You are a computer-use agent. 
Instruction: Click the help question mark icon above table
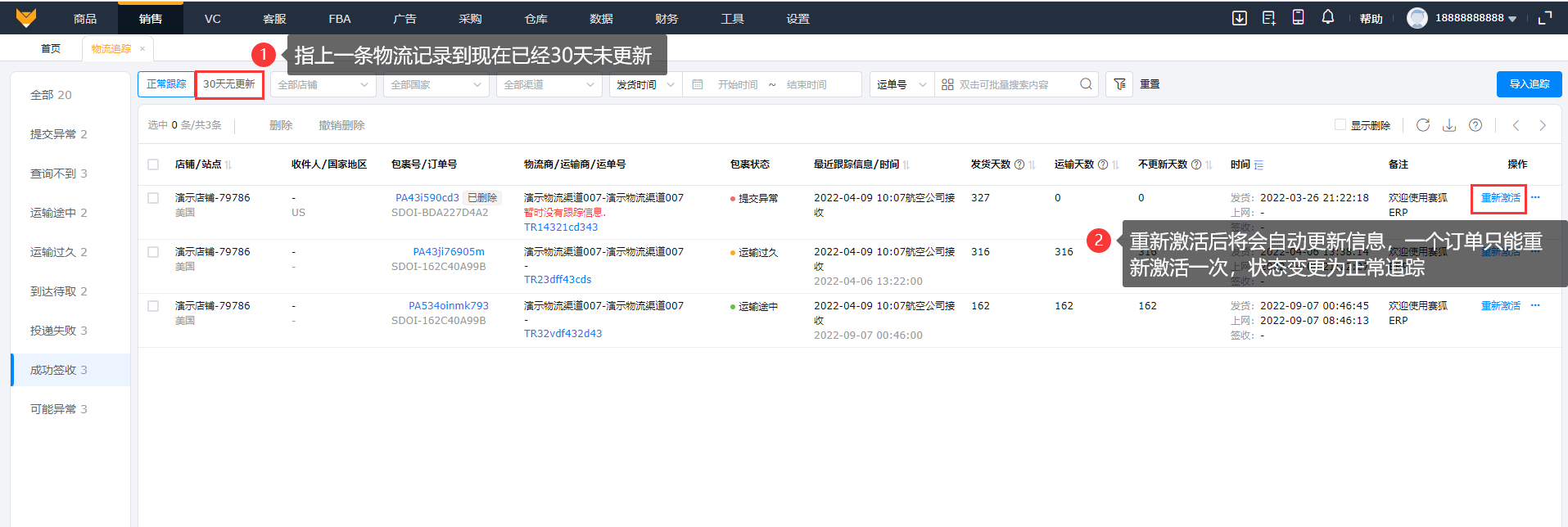coord(1475,125)
